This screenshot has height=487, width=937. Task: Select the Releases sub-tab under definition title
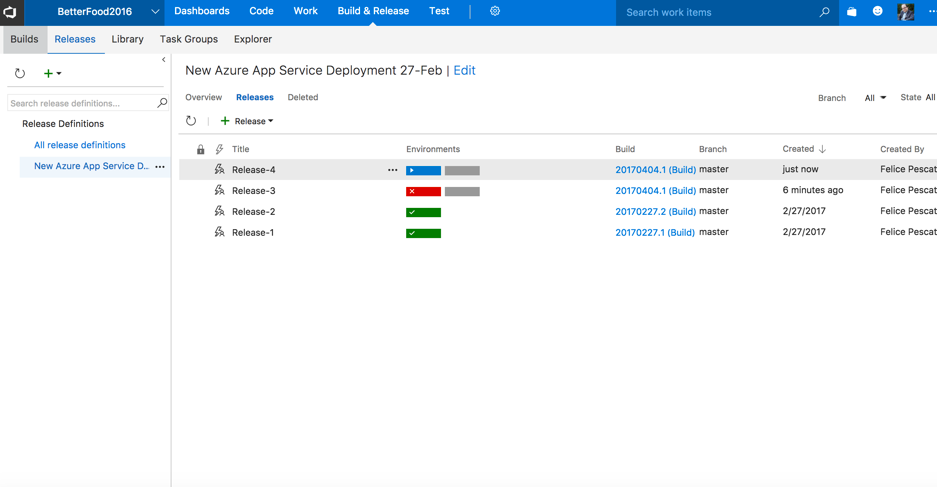point(255,97)
